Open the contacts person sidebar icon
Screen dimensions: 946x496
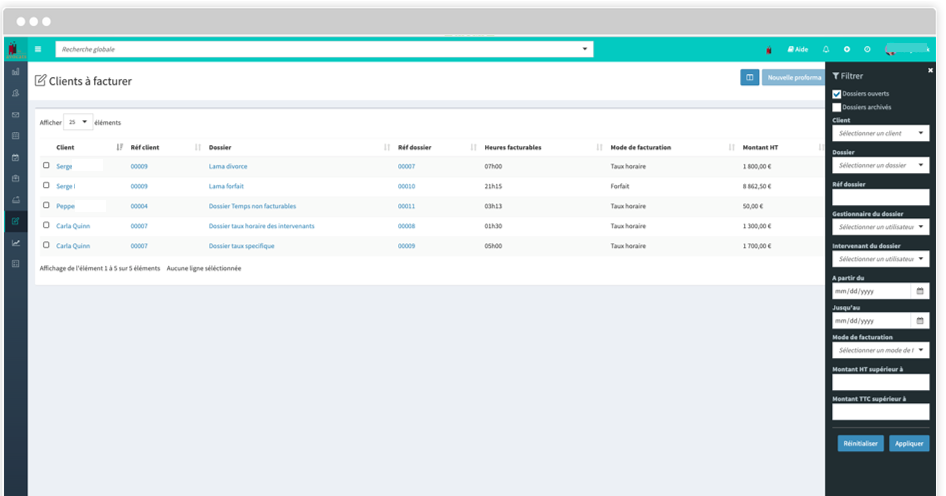click(16, 93)
